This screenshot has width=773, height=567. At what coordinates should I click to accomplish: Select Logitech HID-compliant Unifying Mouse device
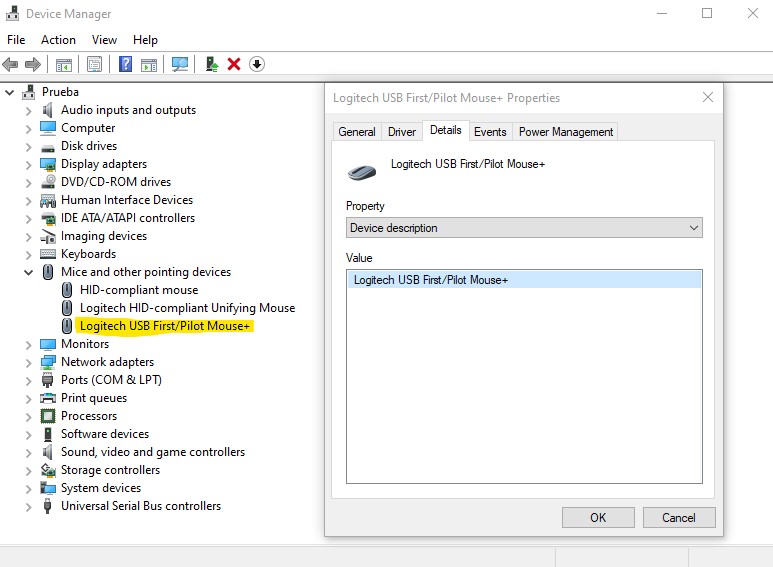[187, 308]
